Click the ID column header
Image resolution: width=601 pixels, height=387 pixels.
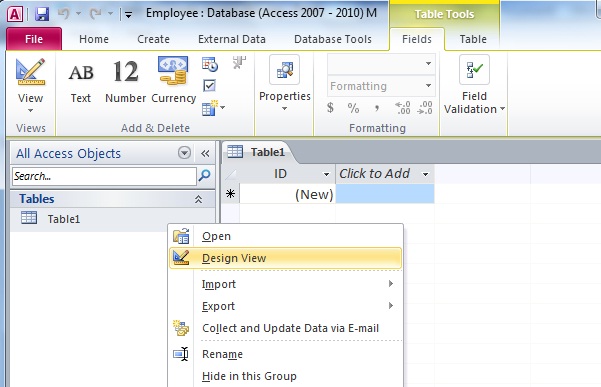pyautogui.click(x=280, y=174)
